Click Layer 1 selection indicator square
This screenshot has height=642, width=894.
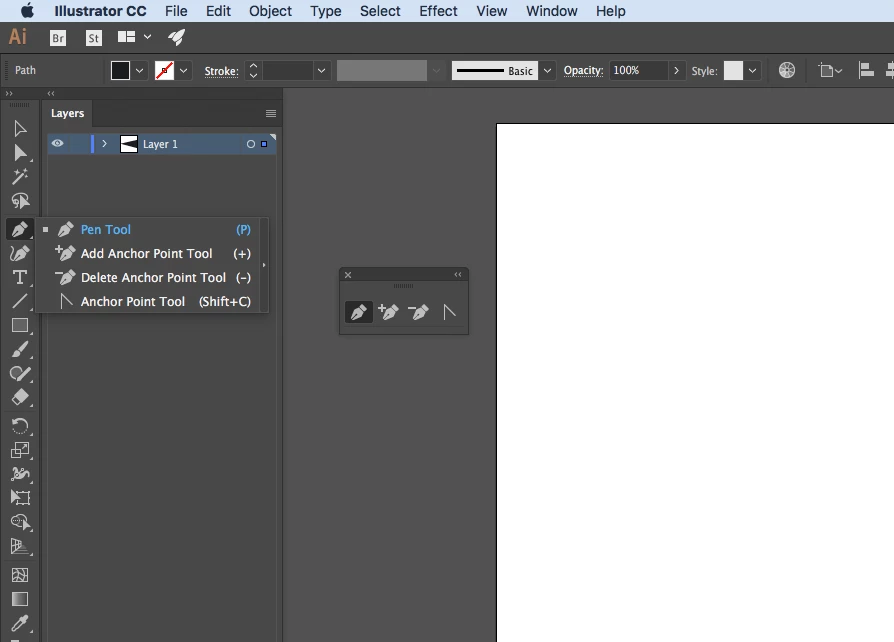click(x=264, y=144)
